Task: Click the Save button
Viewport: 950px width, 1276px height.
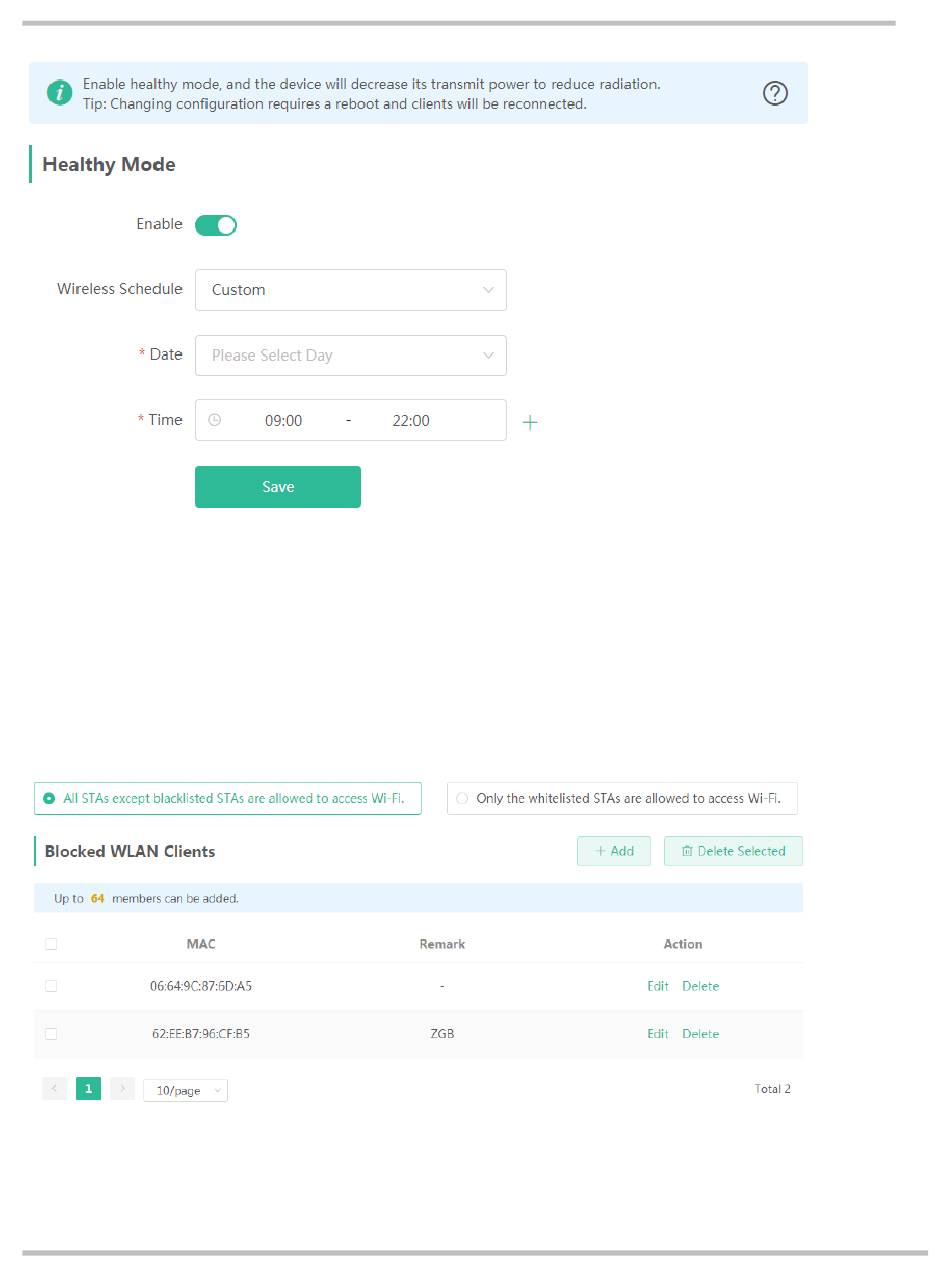Action: pos(278,487)
